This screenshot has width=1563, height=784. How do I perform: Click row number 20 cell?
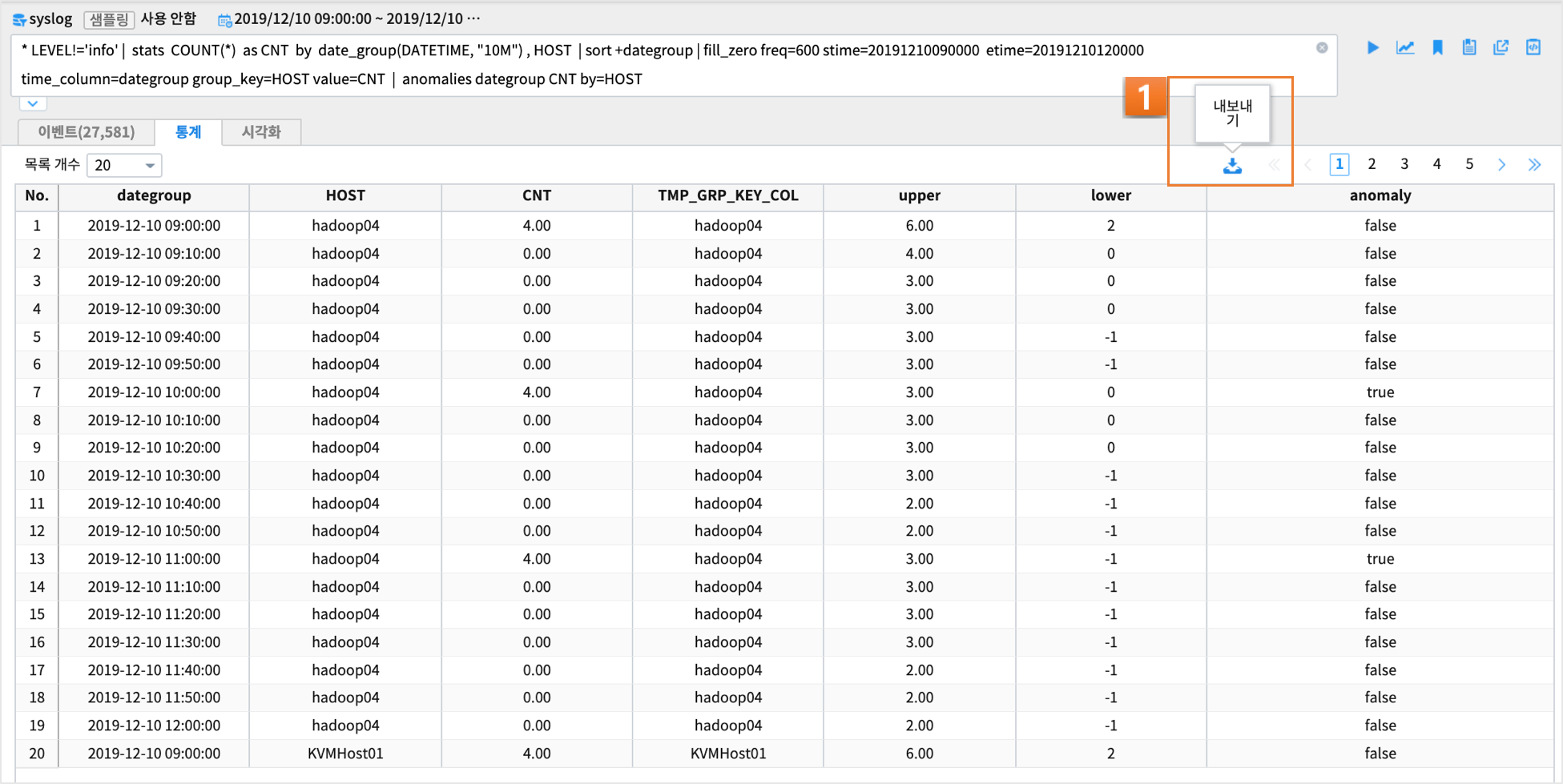(37, 754)
